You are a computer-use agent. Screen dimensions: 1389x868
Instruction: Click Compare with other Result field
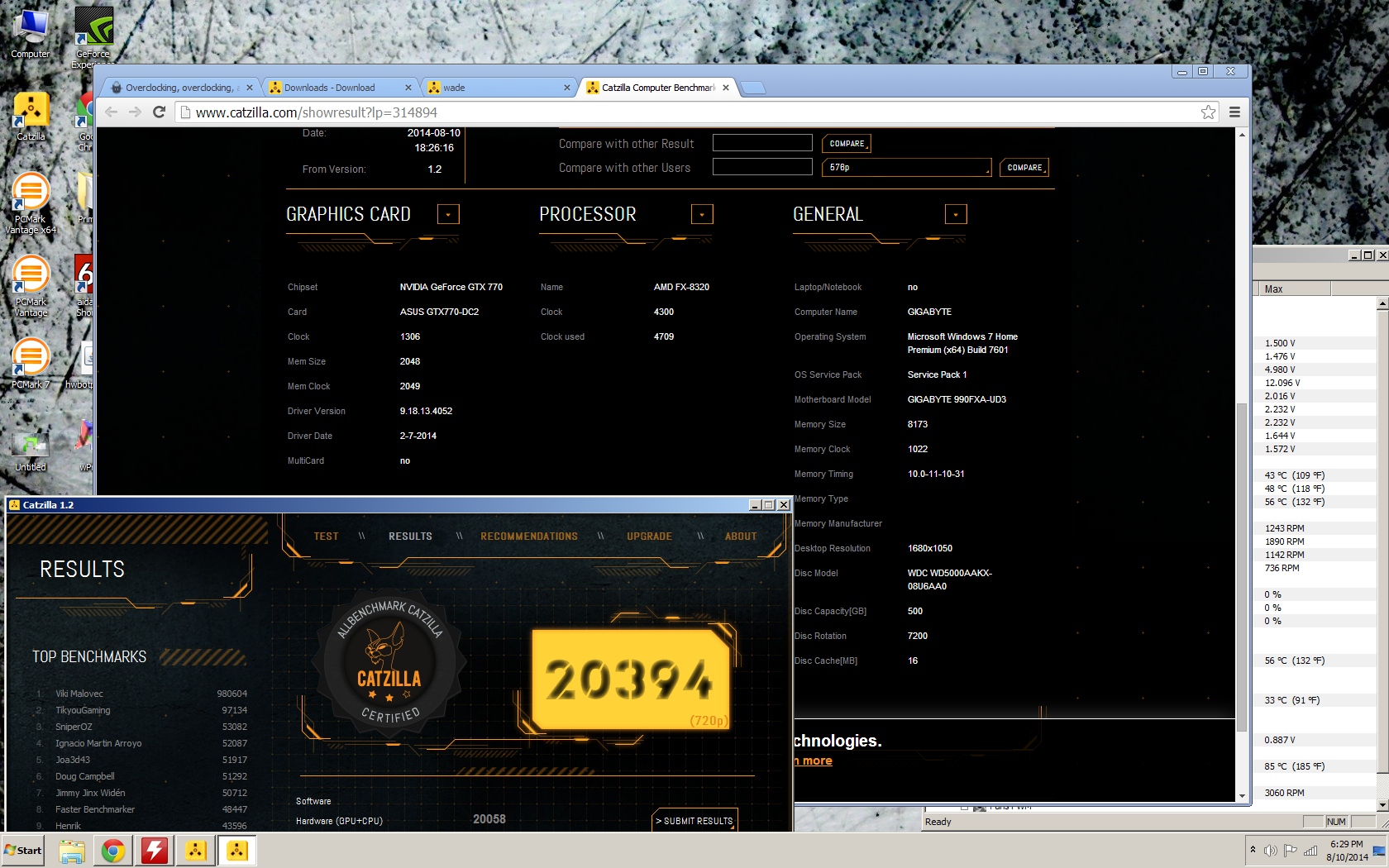point(762,143)
